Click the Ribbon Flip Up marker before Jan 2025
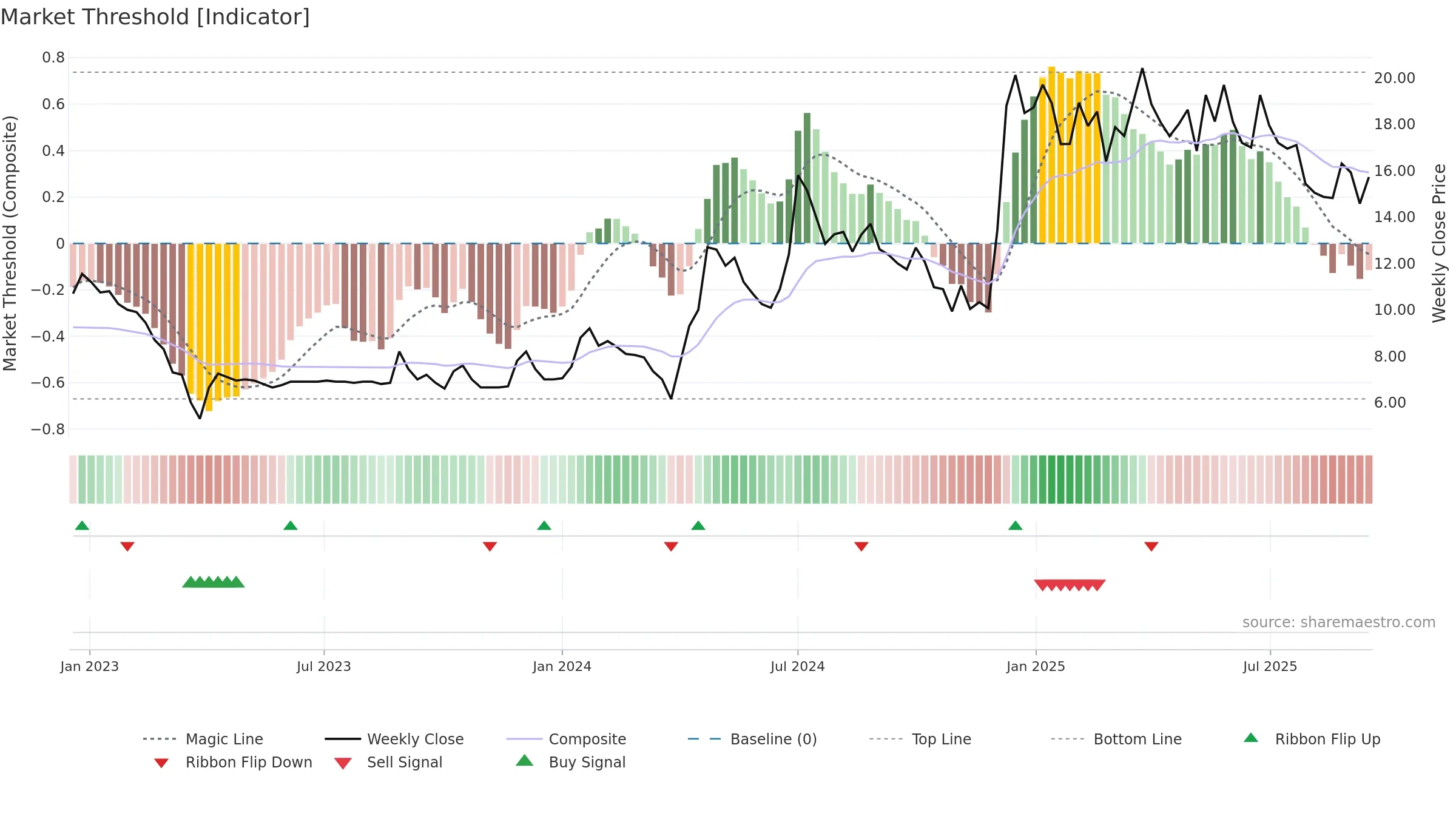The height and width of the screenshot is (819, 1456). click(1016, 525)
